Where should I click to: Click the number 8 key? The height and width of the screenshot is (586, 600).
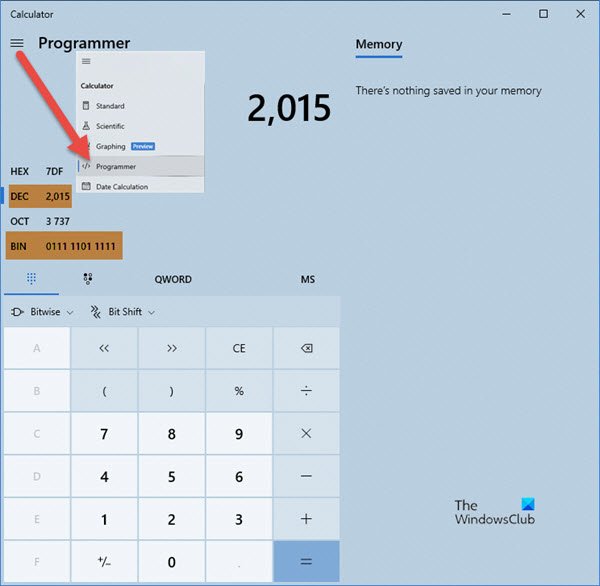pyautogui.click(x=171, y=434)
